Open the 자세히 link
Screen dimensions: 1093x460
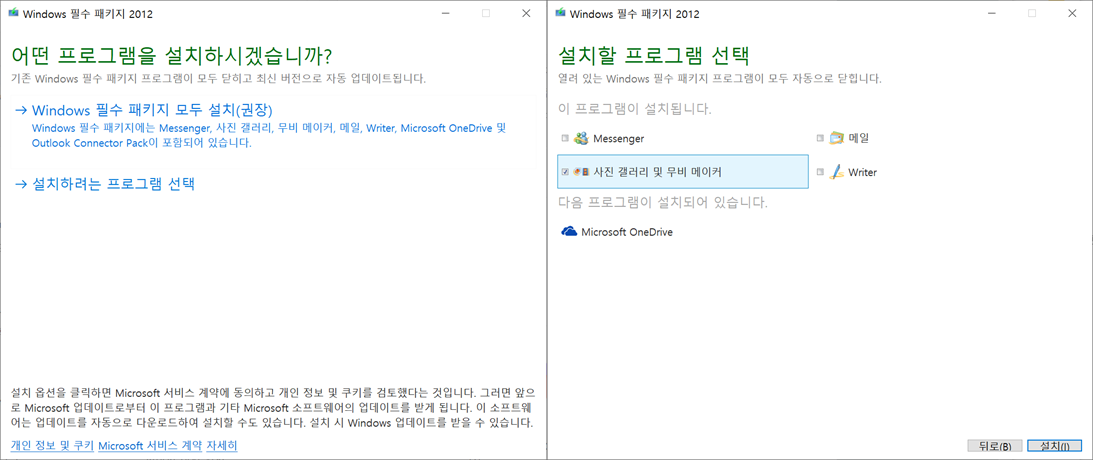pyautogui.click(x=222, y=445)
